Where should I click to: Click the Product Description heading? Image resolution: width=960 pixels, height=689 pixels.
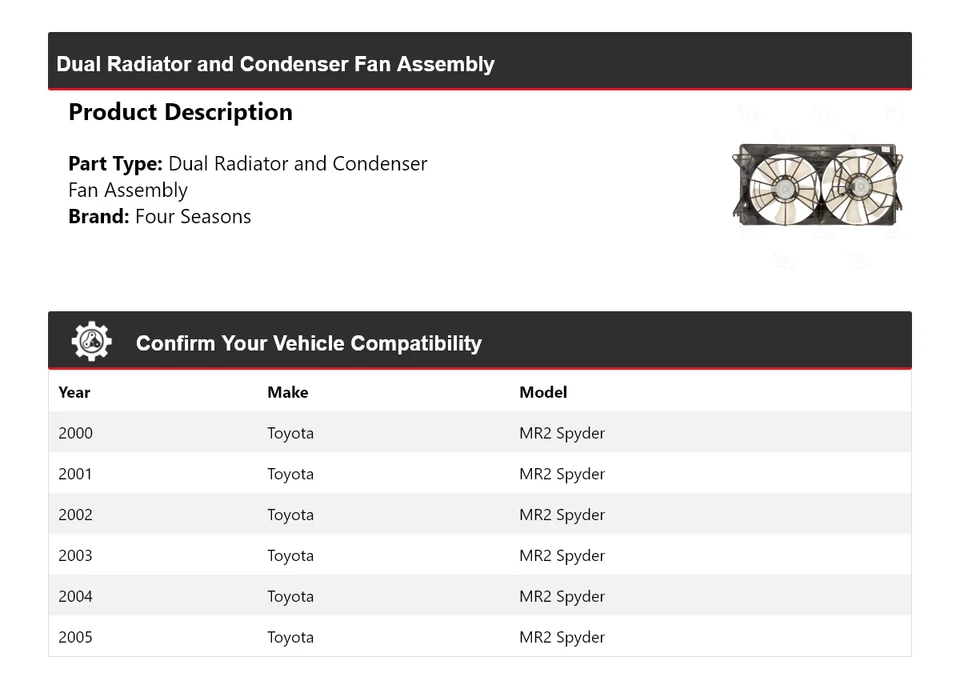click(180, 112)
